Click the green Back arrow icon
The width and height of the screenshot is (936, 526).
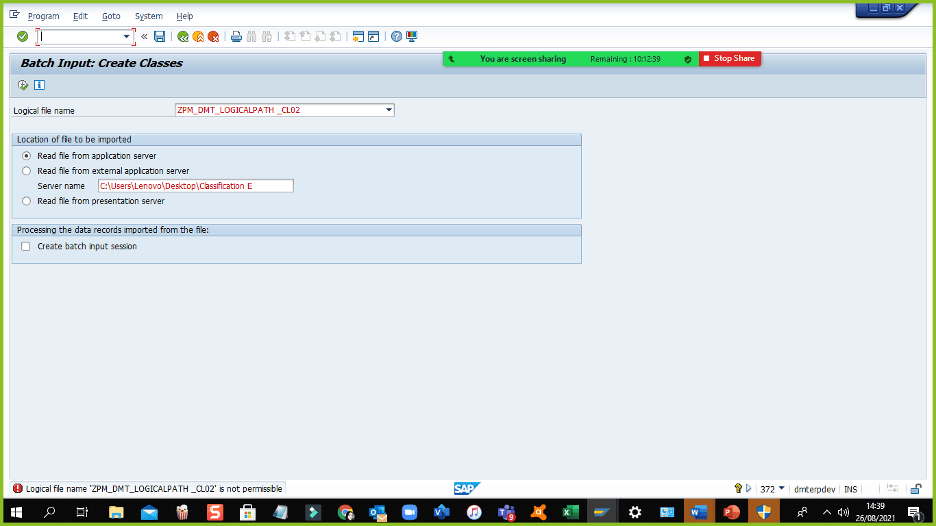183,37
